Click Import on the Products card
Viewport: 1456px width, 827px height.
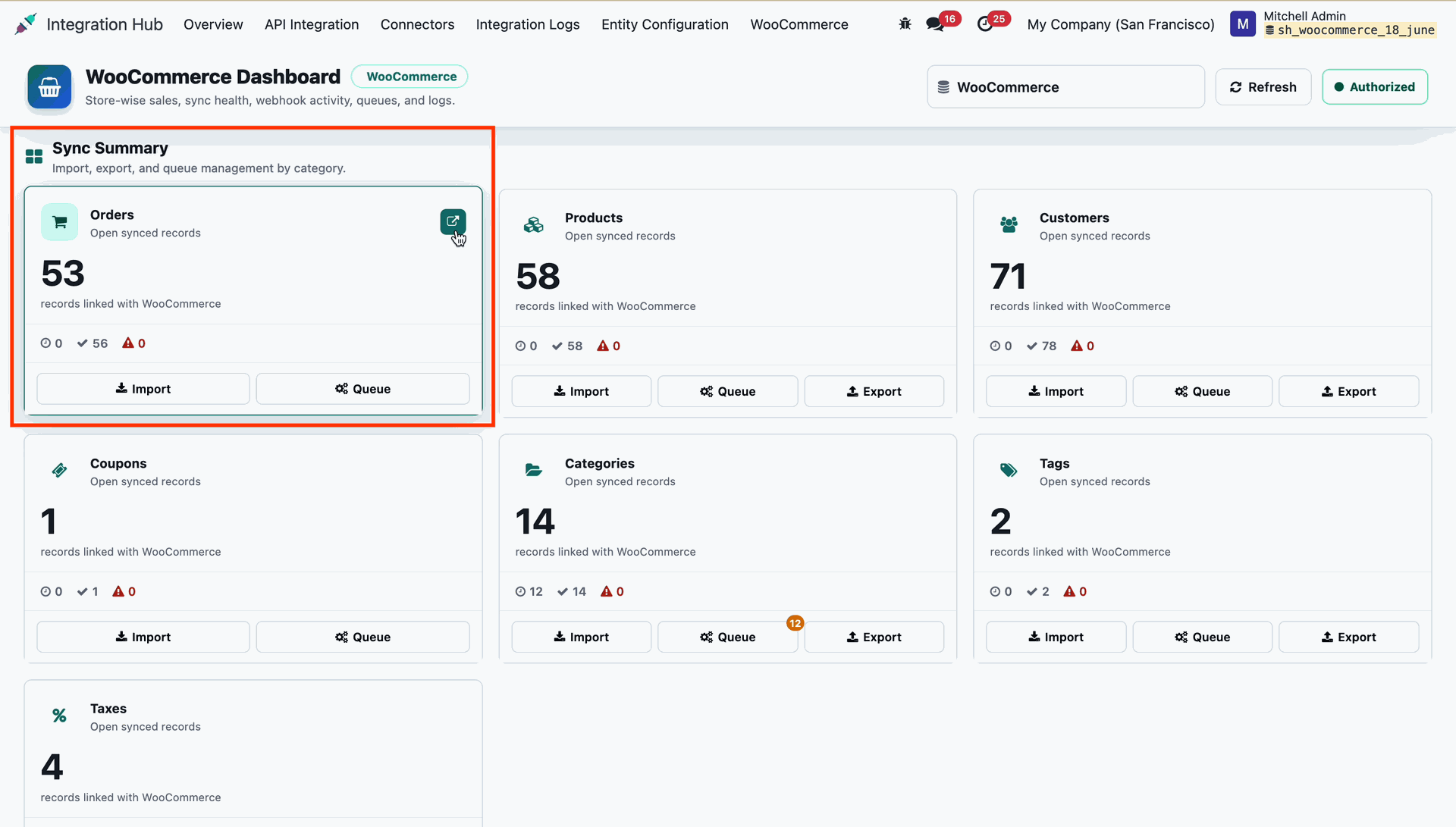[582, 392]
